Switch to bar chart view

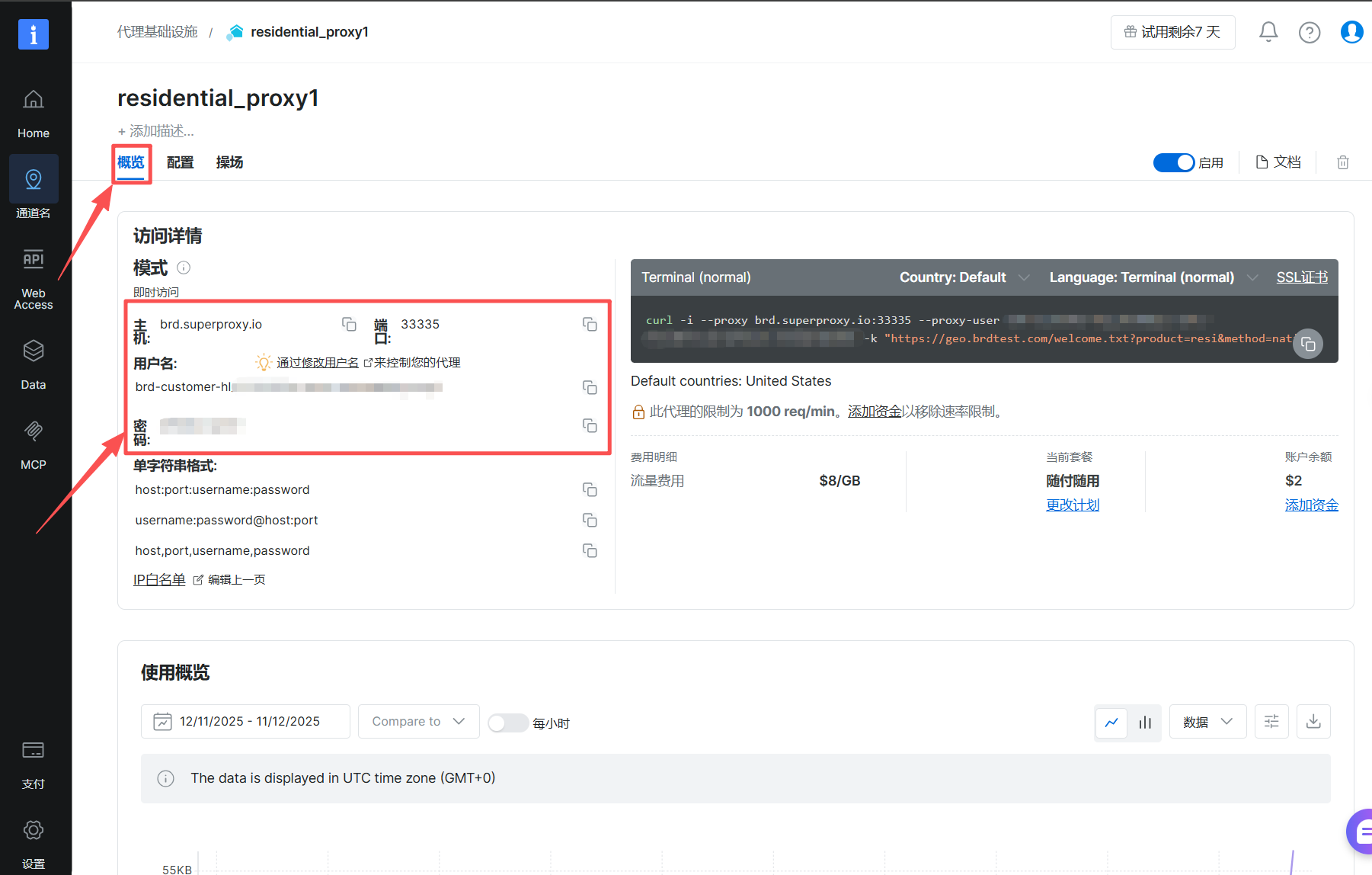pyautogui.click(x=1144, y=723)
